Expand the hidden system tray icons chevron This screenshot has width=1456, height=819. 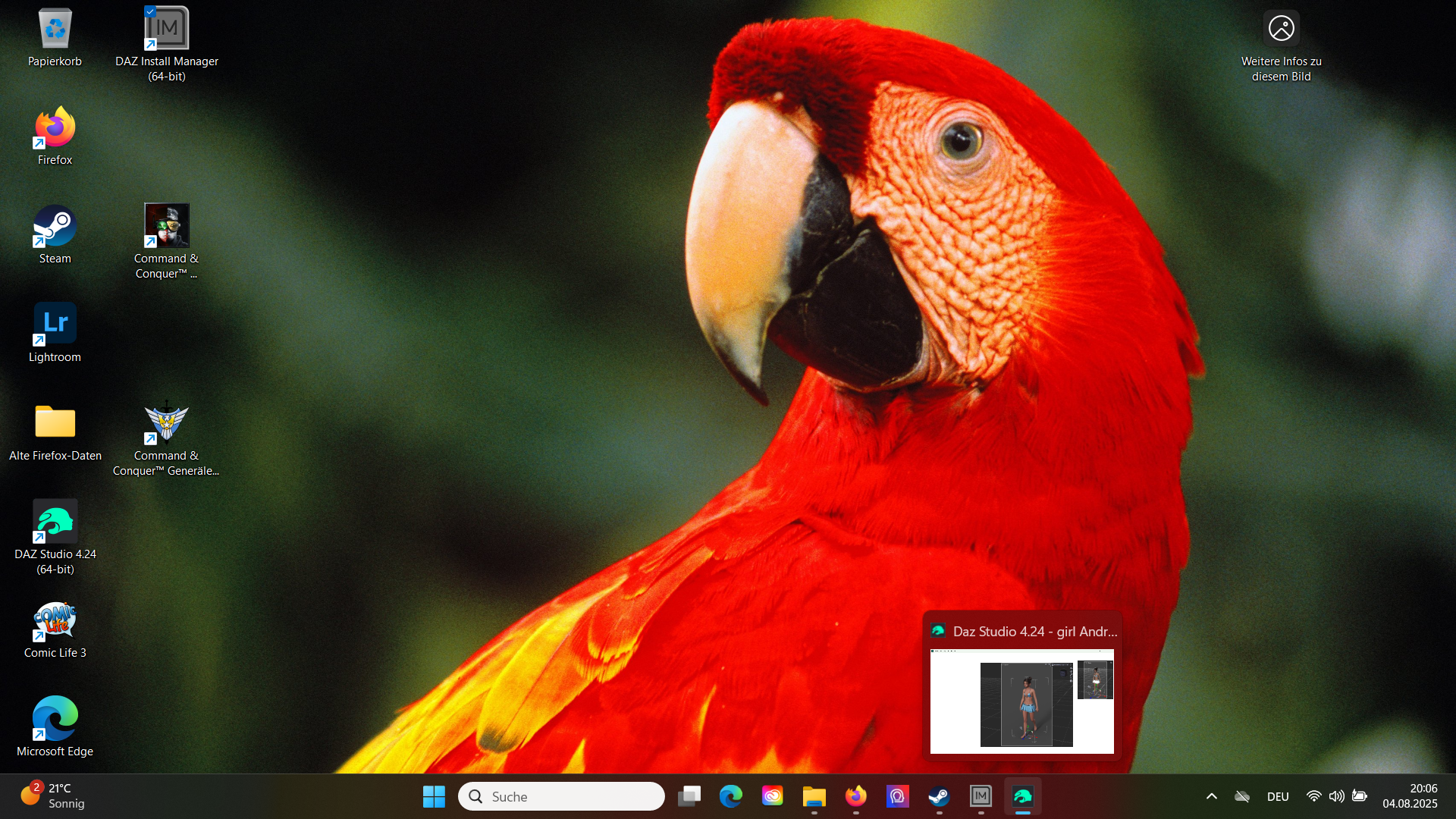click(1212, 796)
